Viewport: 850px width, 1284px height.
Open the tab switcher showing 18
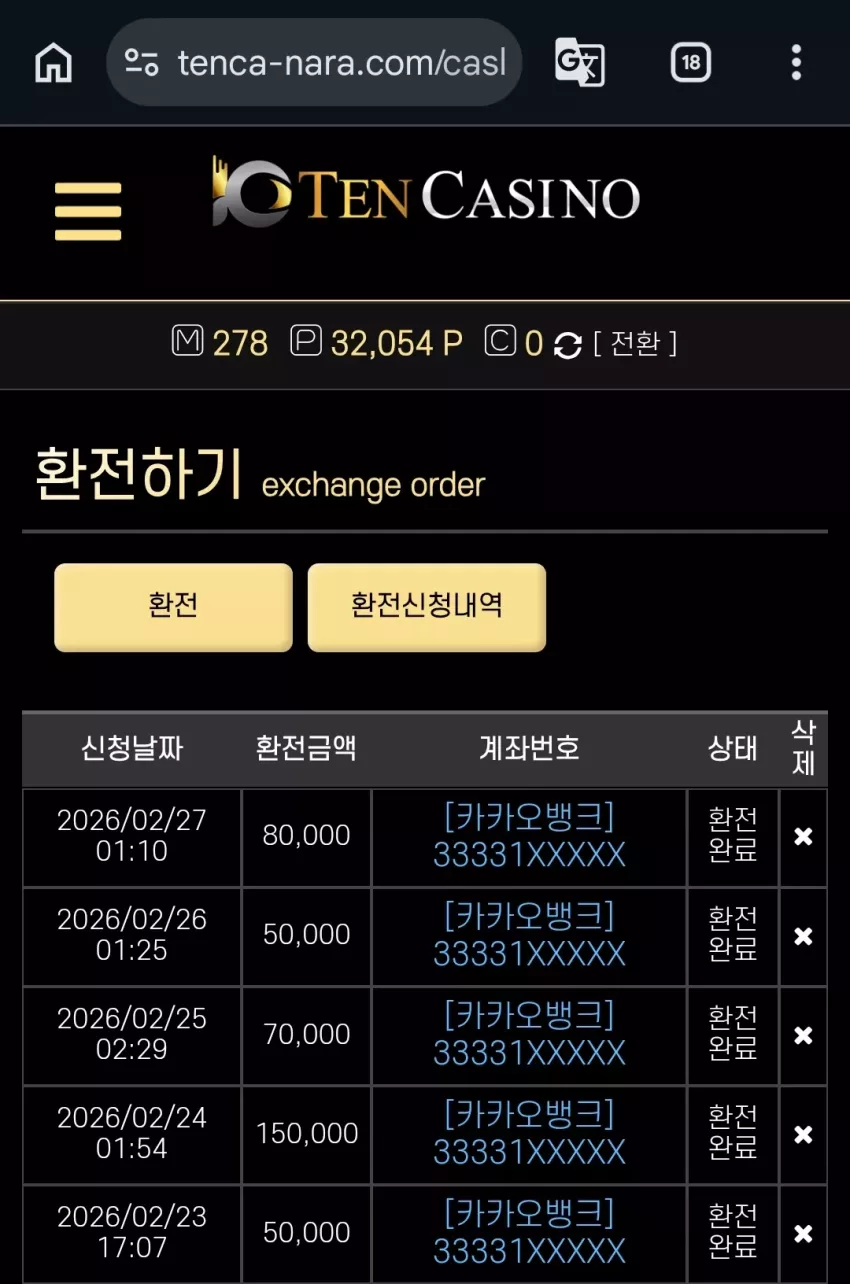pos(690,63)
